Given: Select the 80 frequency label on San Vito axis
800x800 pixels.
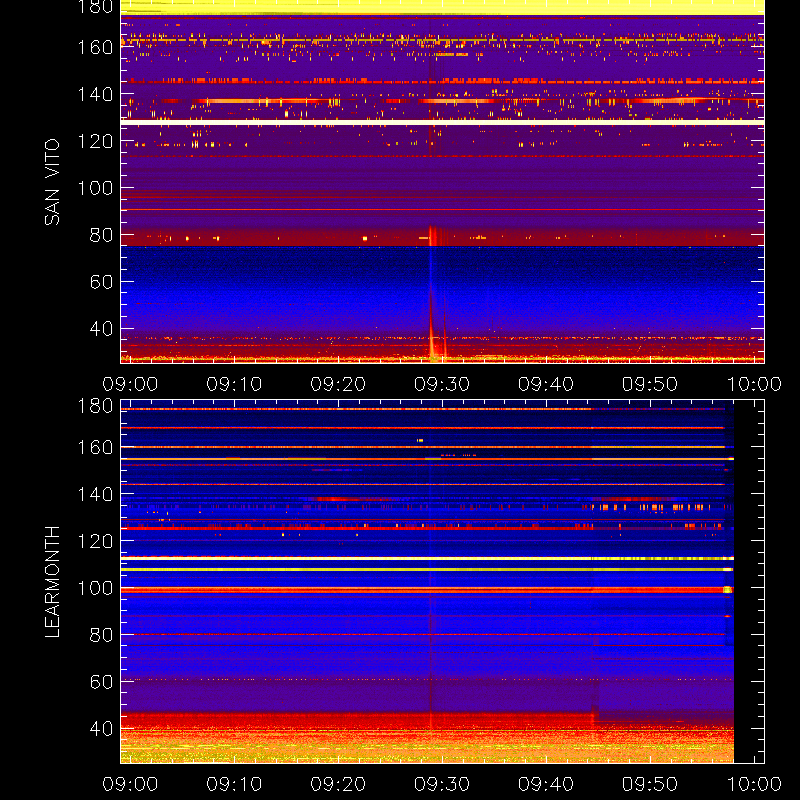Looking at the screenshot, I should pos(101,235).
